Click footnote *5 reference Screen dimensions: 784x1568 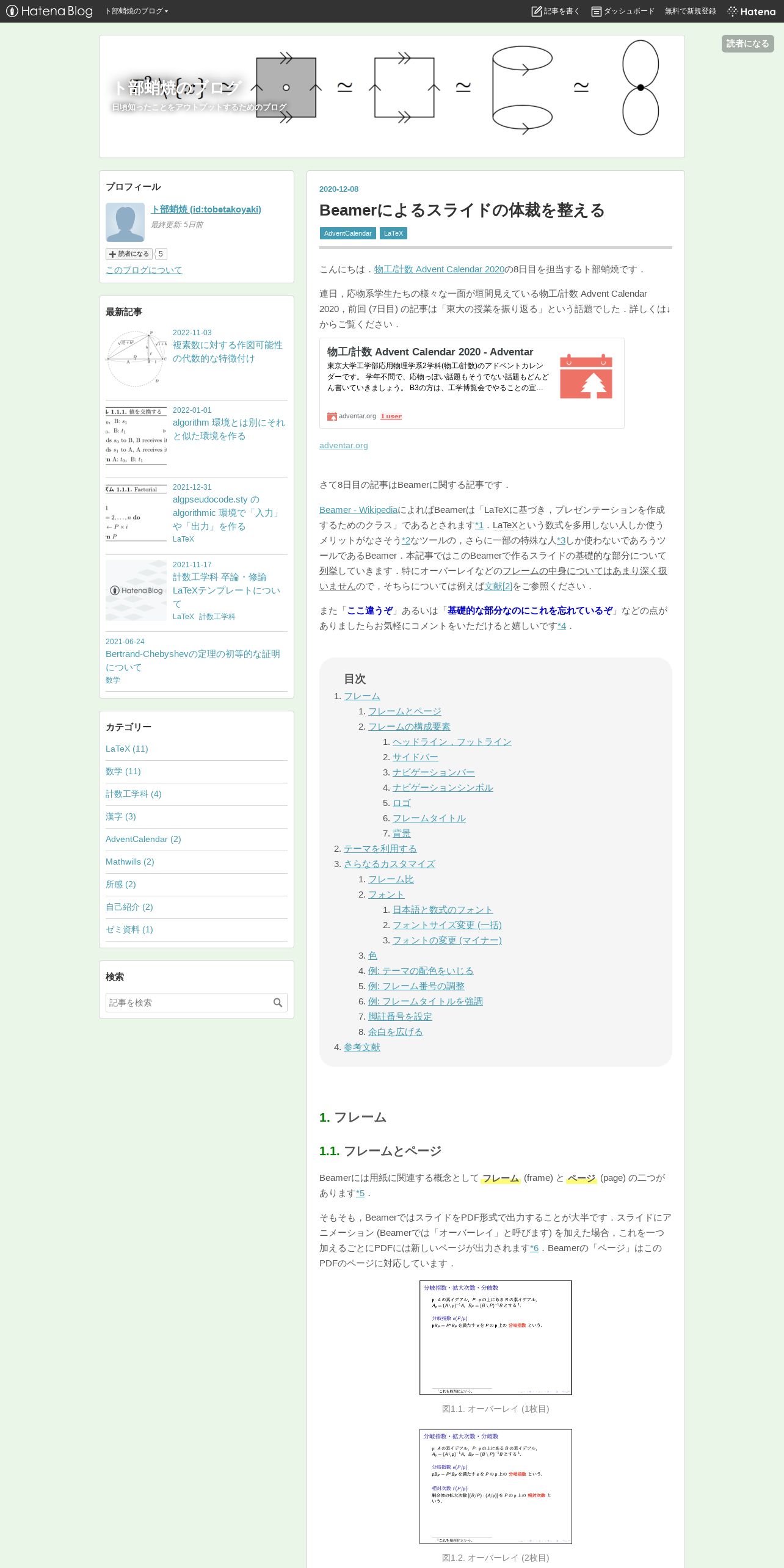coord(360,1193)
